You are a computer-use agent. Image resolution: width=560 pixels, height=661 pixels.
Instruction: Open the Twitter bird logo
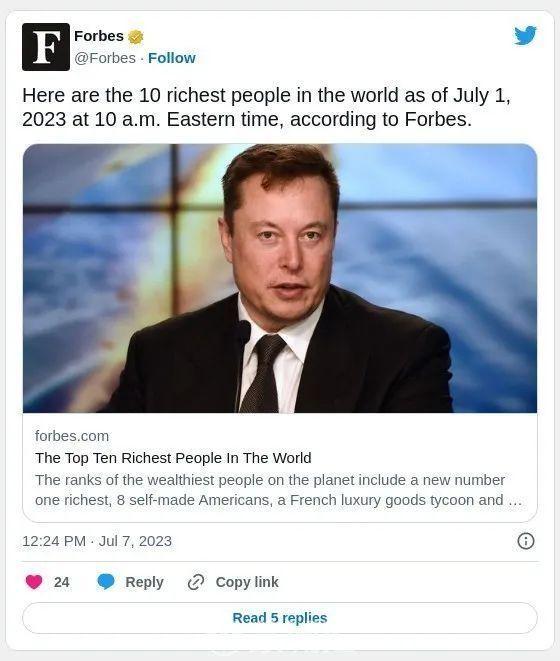click(525, 35)
